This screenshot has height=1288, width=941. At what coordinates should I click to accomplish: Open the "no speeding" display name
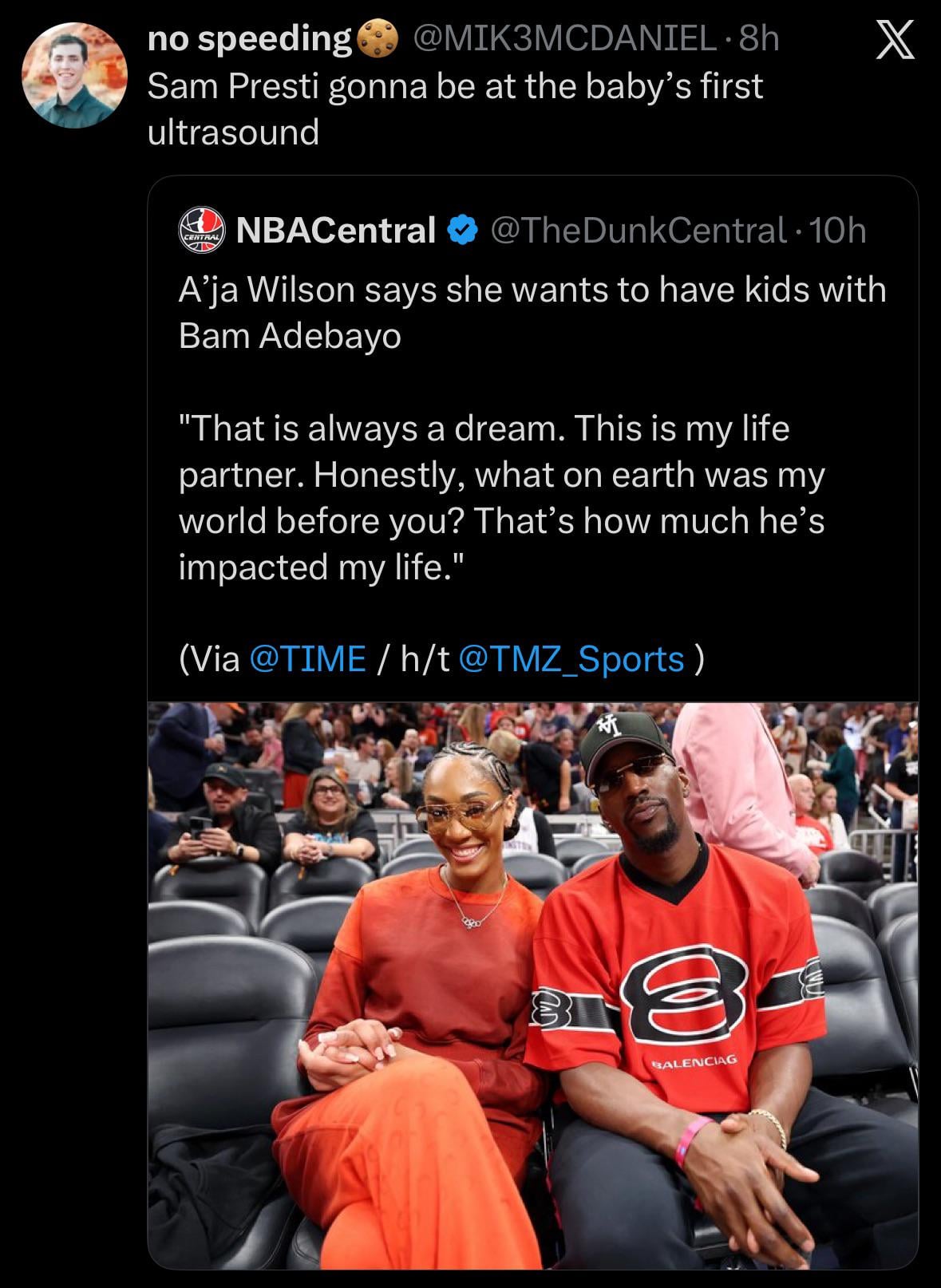click(x=250, y=39)
